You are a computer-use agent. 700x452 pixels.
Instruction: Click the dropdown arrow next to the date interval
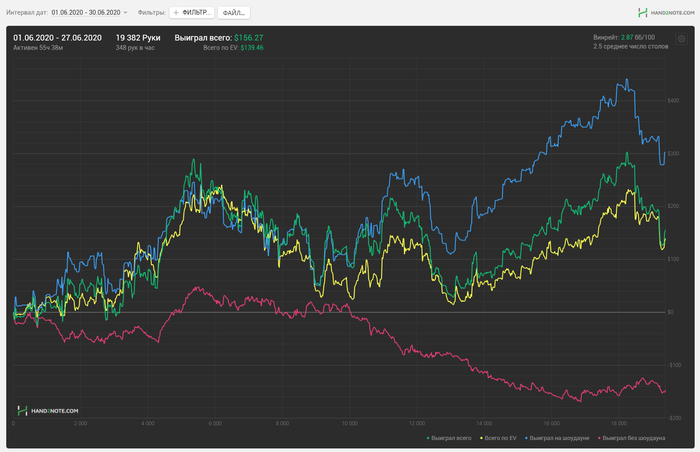[125, 13]
